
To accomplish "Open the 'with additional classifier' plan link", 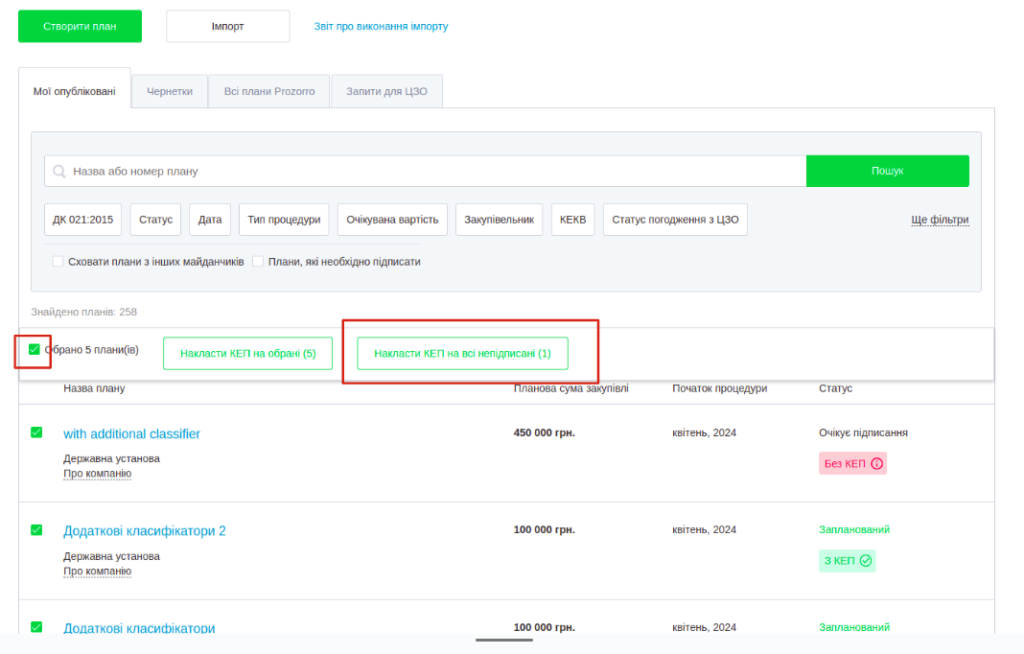I will 132,434.
